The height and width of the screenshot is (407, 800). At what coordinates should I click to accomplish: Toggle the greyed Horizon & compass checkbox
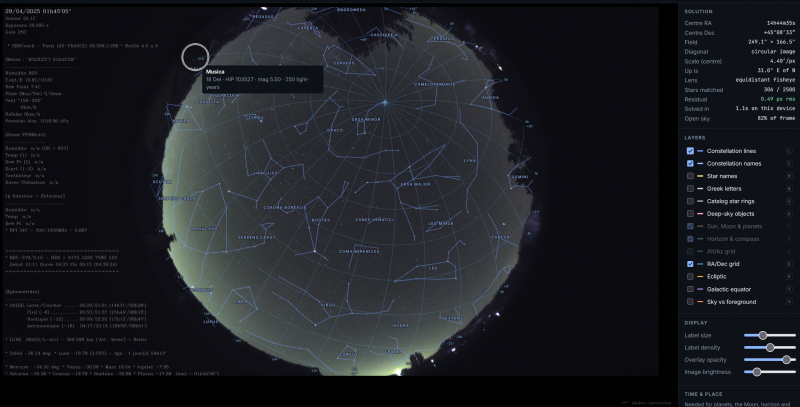point(690,239)
